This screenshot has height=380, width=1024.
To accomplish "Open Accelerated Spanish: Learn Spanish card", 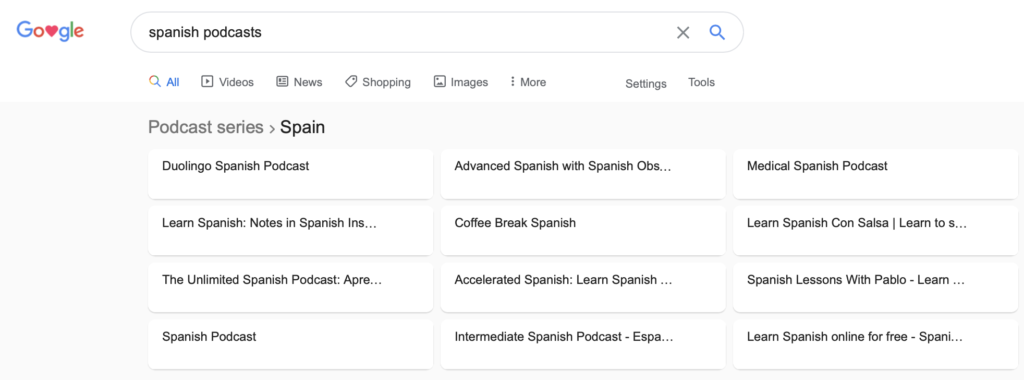I will (x=583, y=287).
